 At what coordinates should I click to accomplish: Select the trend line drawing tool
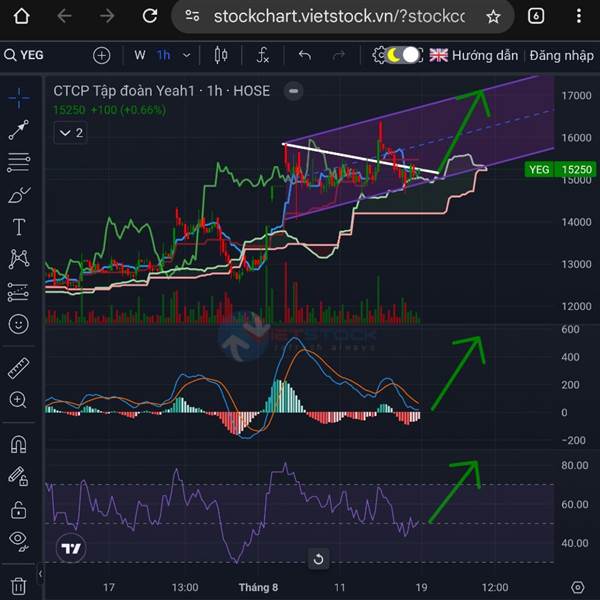pos(19,130)
